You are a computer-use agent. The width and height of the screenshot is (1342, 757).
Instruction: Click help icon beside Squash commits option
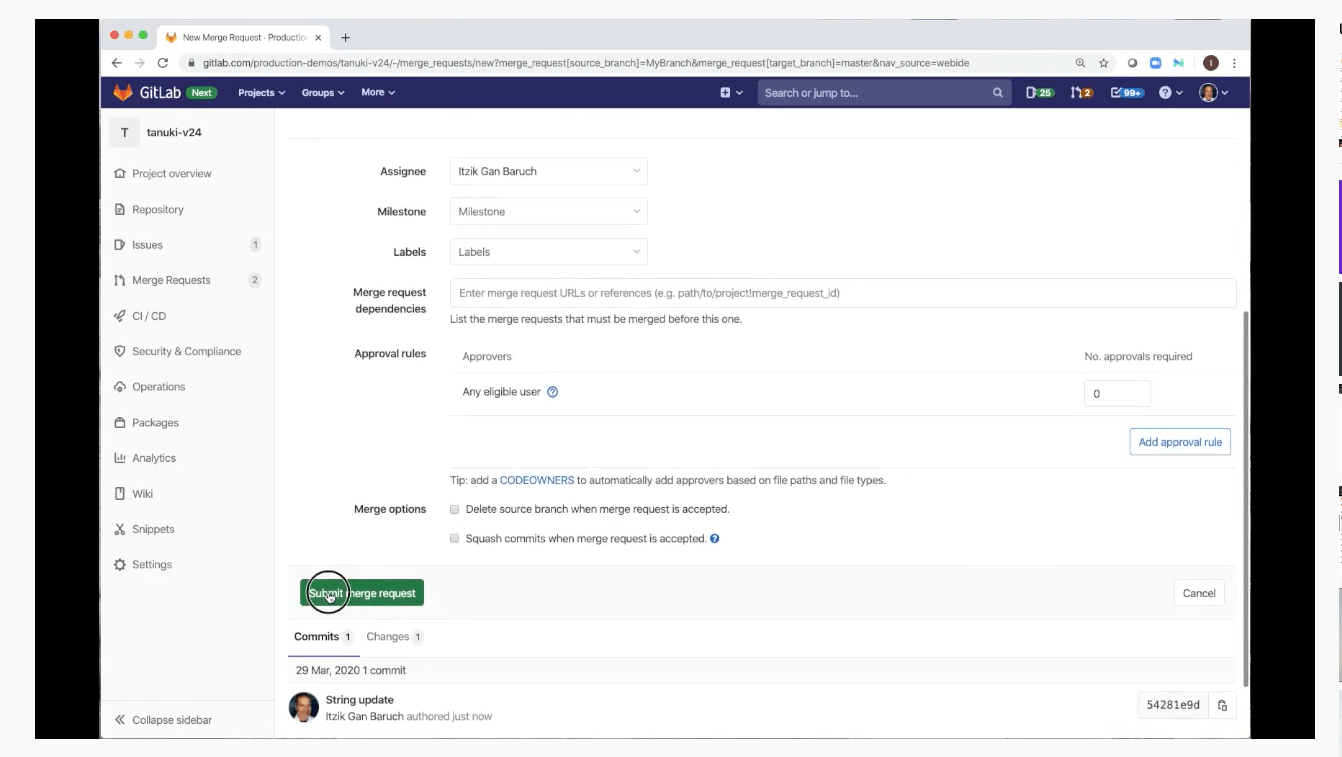714,539
